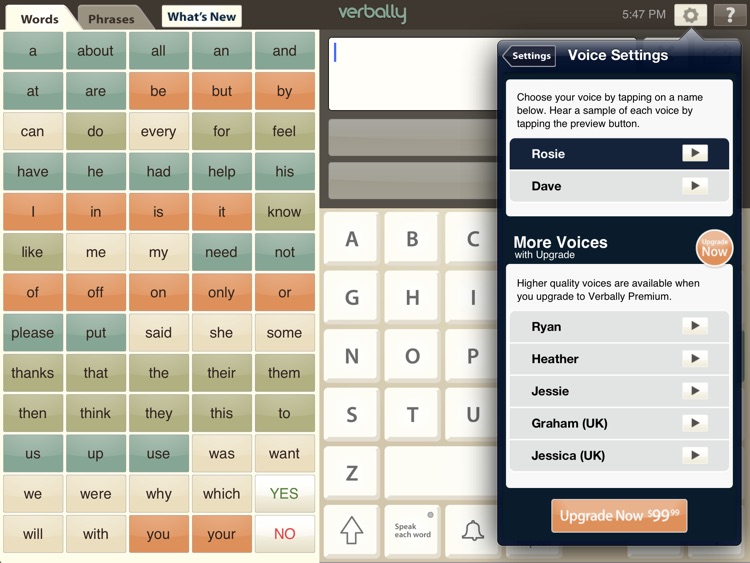Image resolution: width=750 pixels, height=563 pixels.
Task: Tap the word tile 'only'
Action: (221, 292)
